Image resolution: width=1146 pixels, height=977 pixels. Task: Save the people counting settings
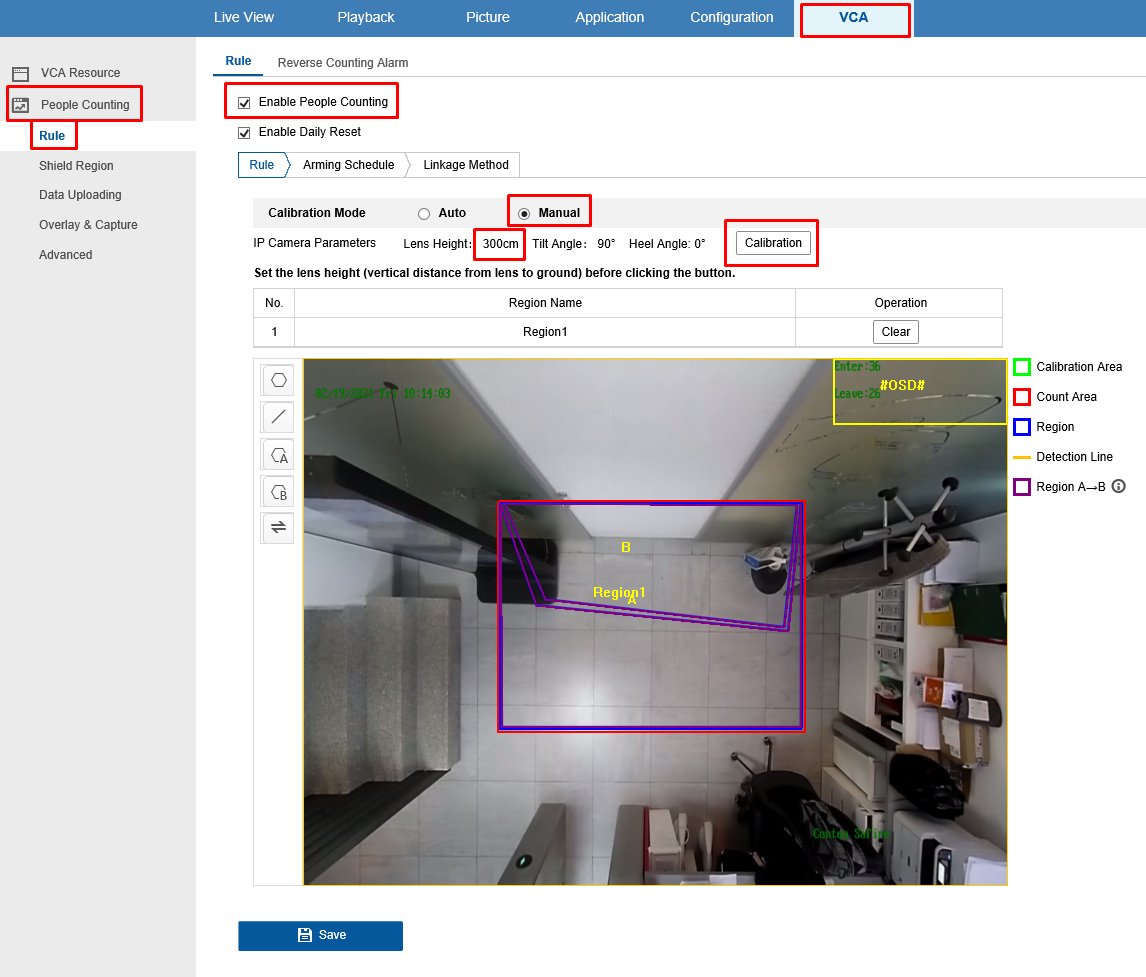tap(320, 935)
